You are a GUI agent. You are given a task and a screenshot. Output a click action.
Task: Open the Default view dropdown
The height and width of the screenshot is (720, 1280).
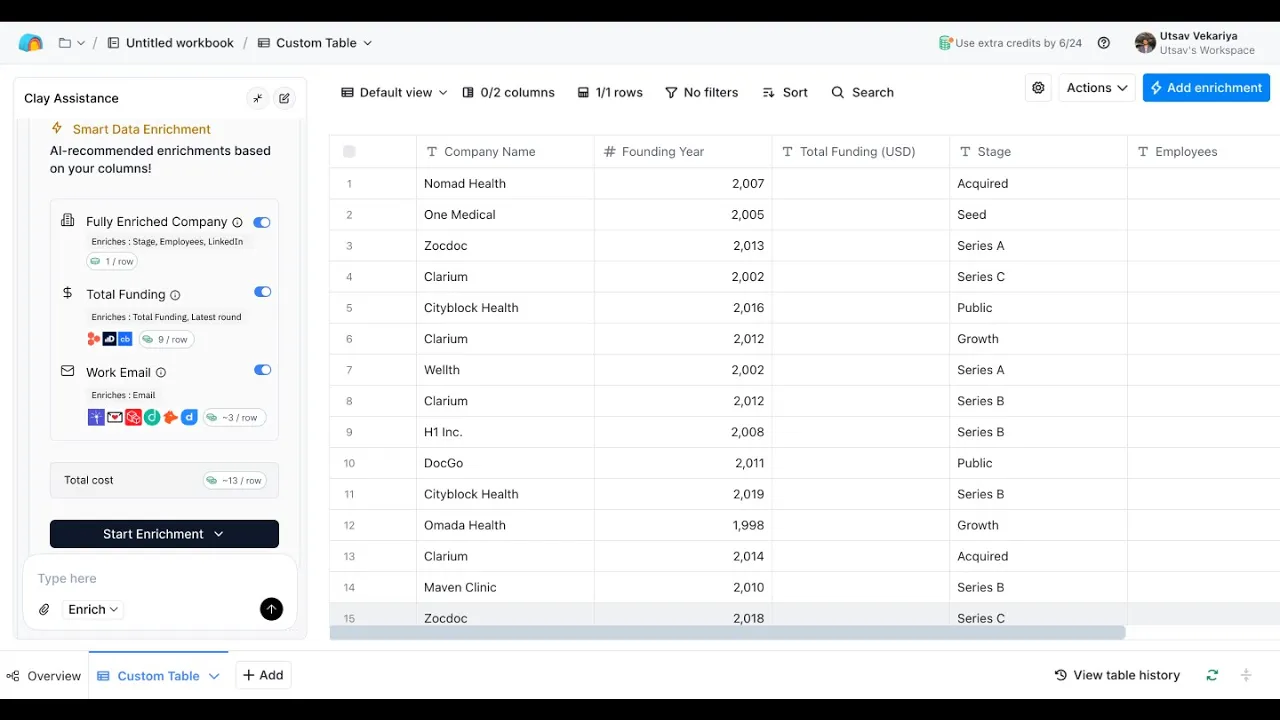coord(395,92)
